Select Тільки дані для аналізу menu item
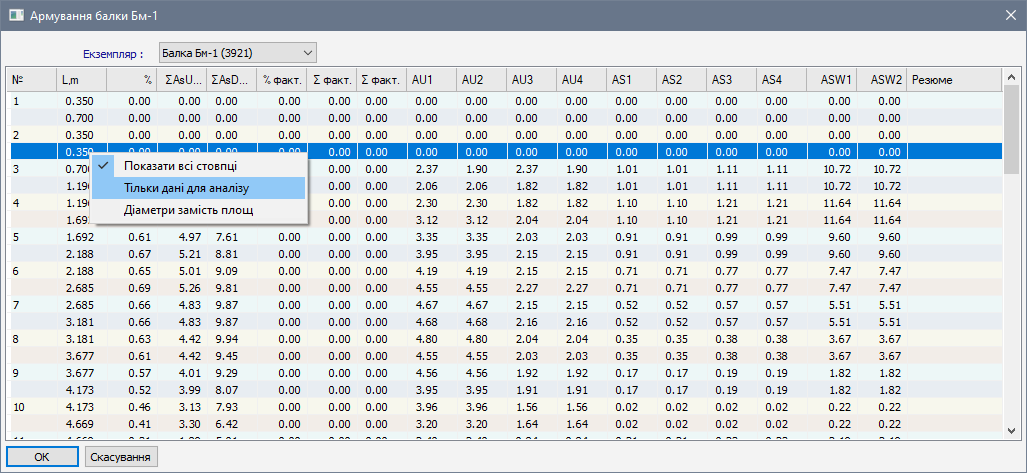This screenshot has height=473, width=1027. 186,188
